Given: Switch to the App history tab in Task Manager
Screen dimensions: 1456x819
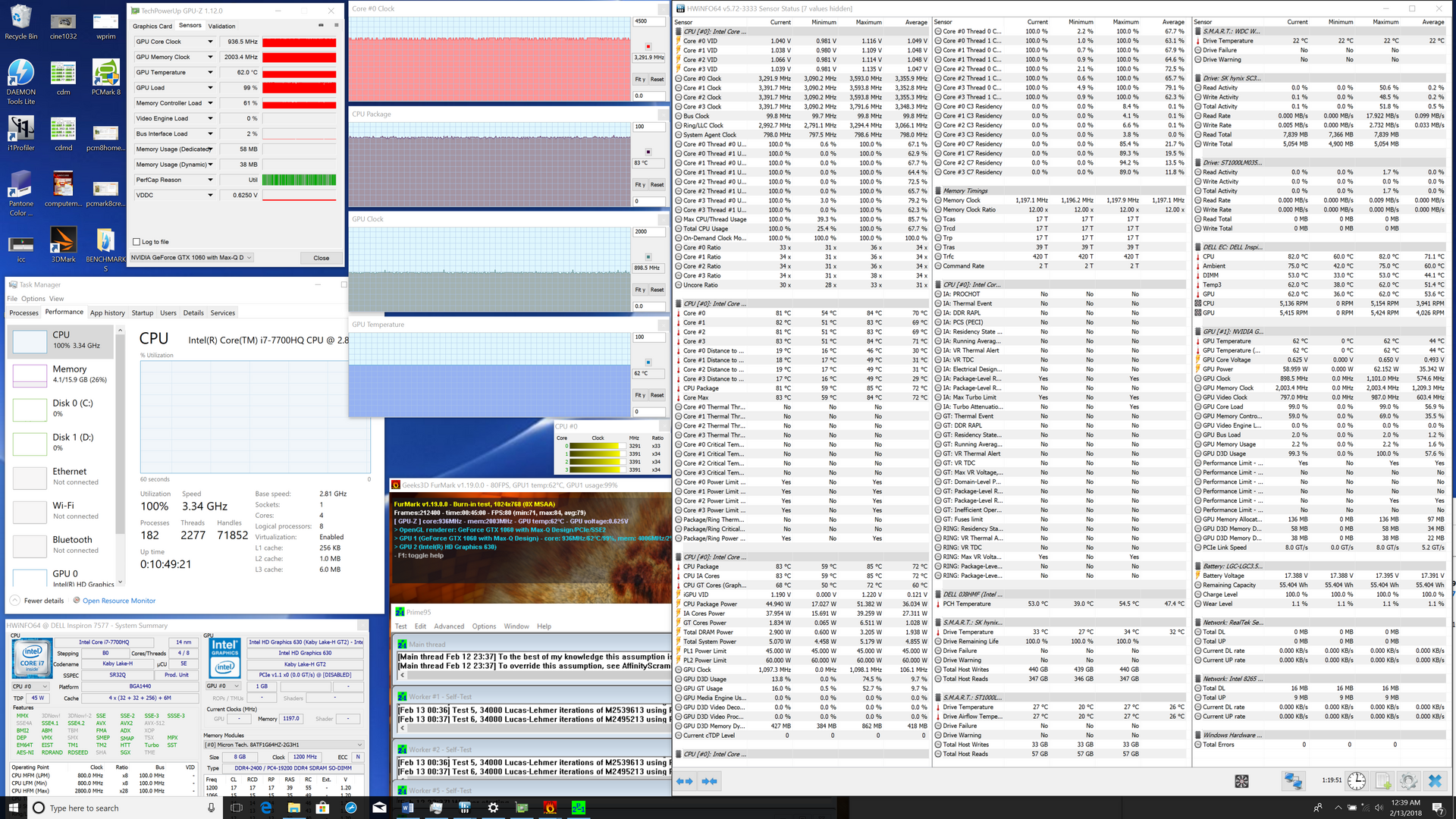Looking at the screenshot, I should 108,312.
